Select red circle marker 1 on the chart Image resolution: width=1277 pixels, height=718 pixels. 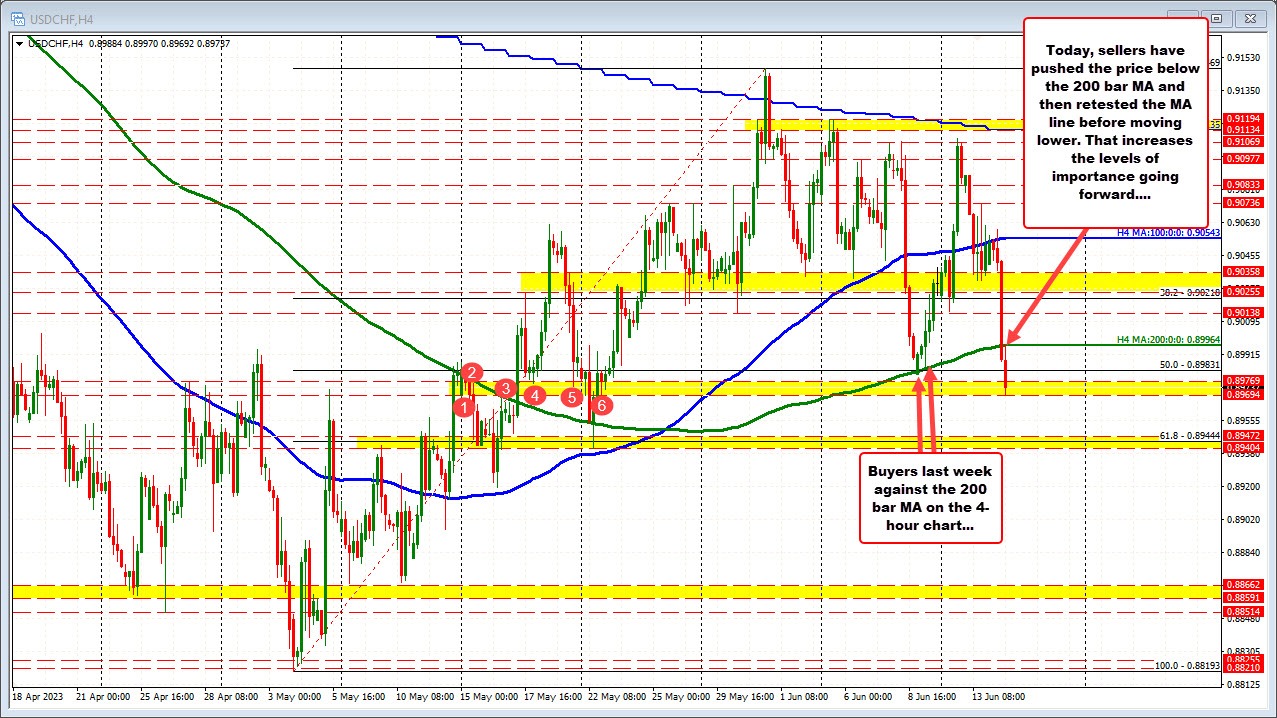464,406
